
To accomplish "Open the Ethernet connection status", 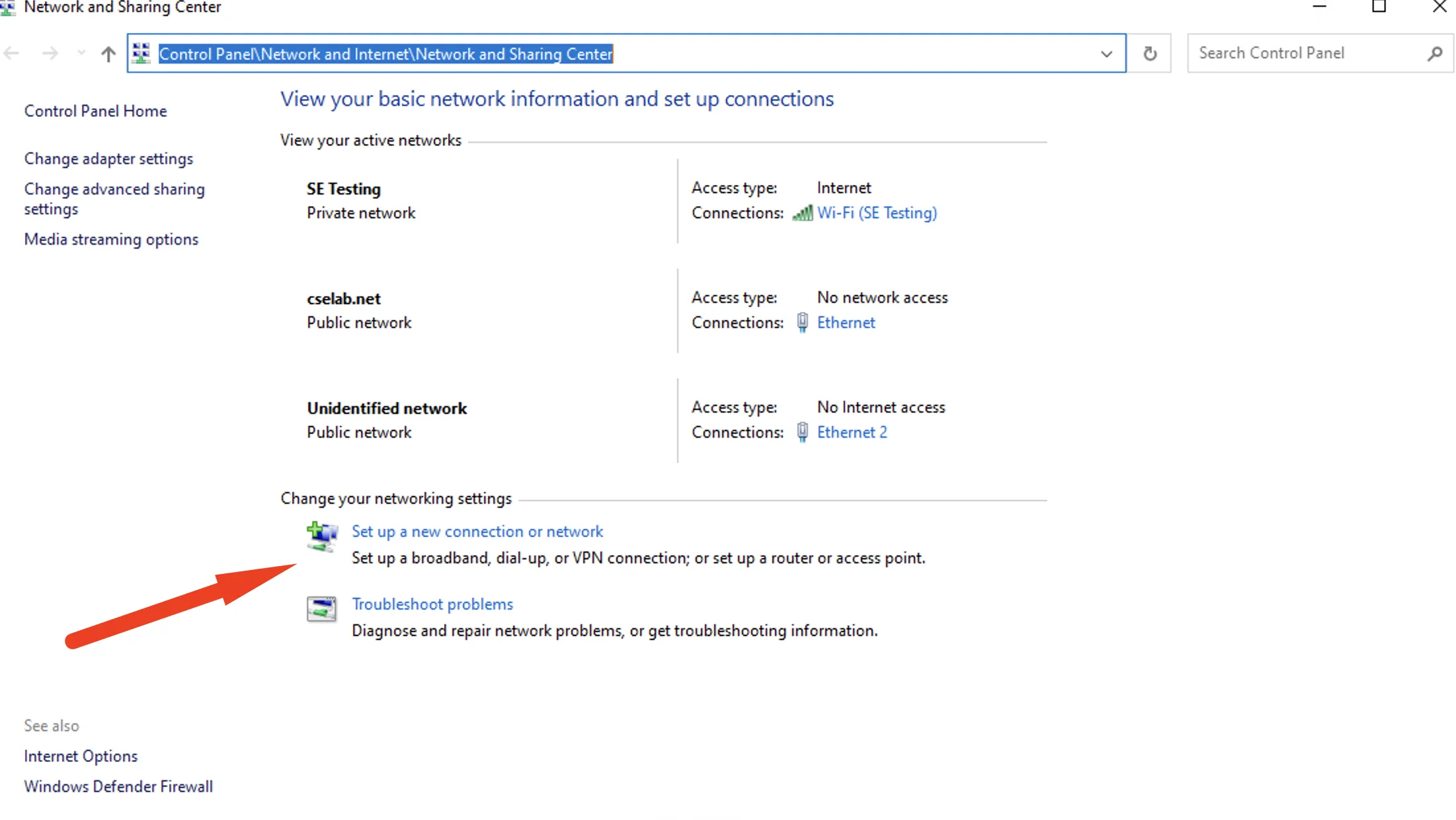I will [846, 323].
